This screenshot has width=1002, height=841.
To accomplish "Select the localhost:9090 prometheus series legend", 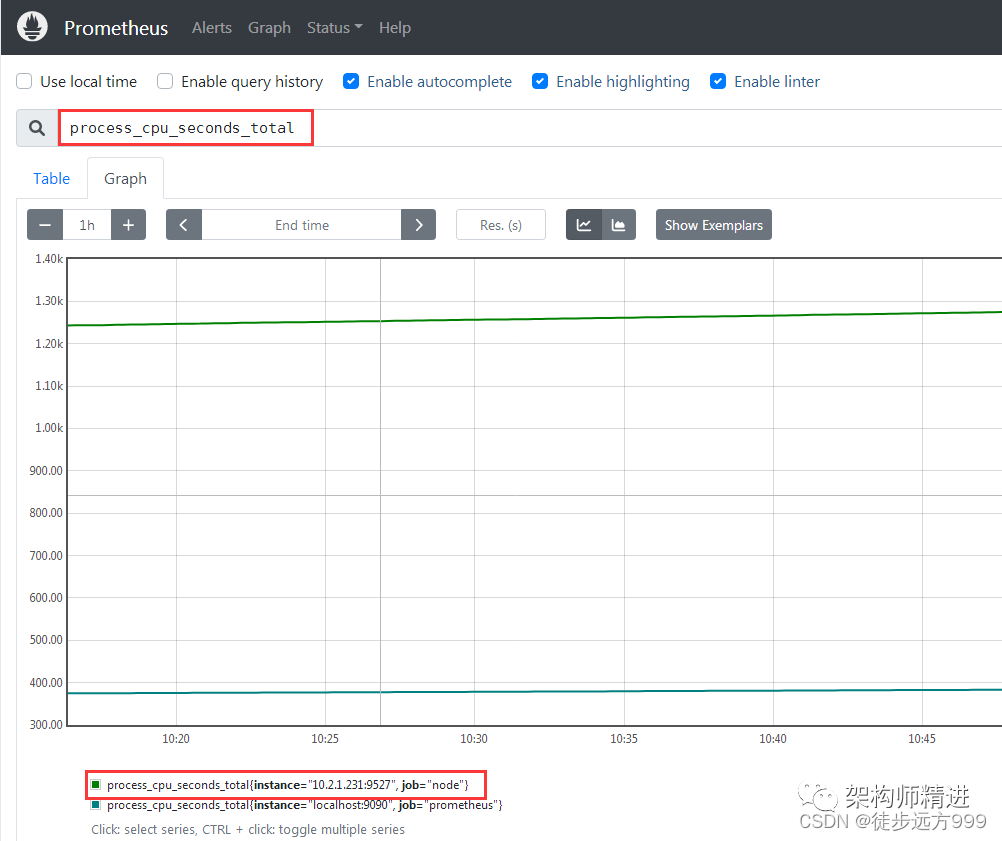I will pyautogui.click(x=305, y=805).
